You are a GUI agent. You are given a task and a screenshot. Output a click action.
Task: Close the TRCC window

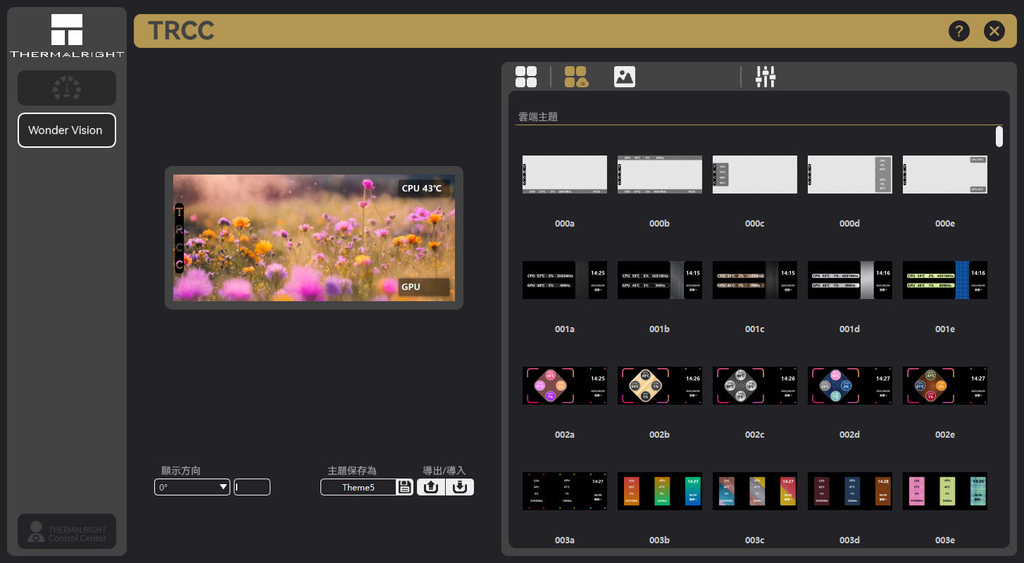coord(994,31)
